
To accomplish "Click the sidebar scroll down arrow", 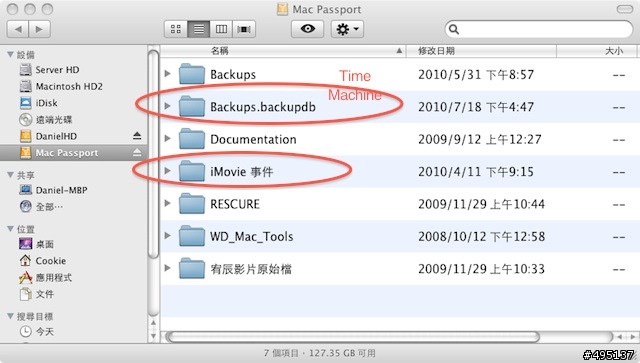I will click(x=153, y=336).
